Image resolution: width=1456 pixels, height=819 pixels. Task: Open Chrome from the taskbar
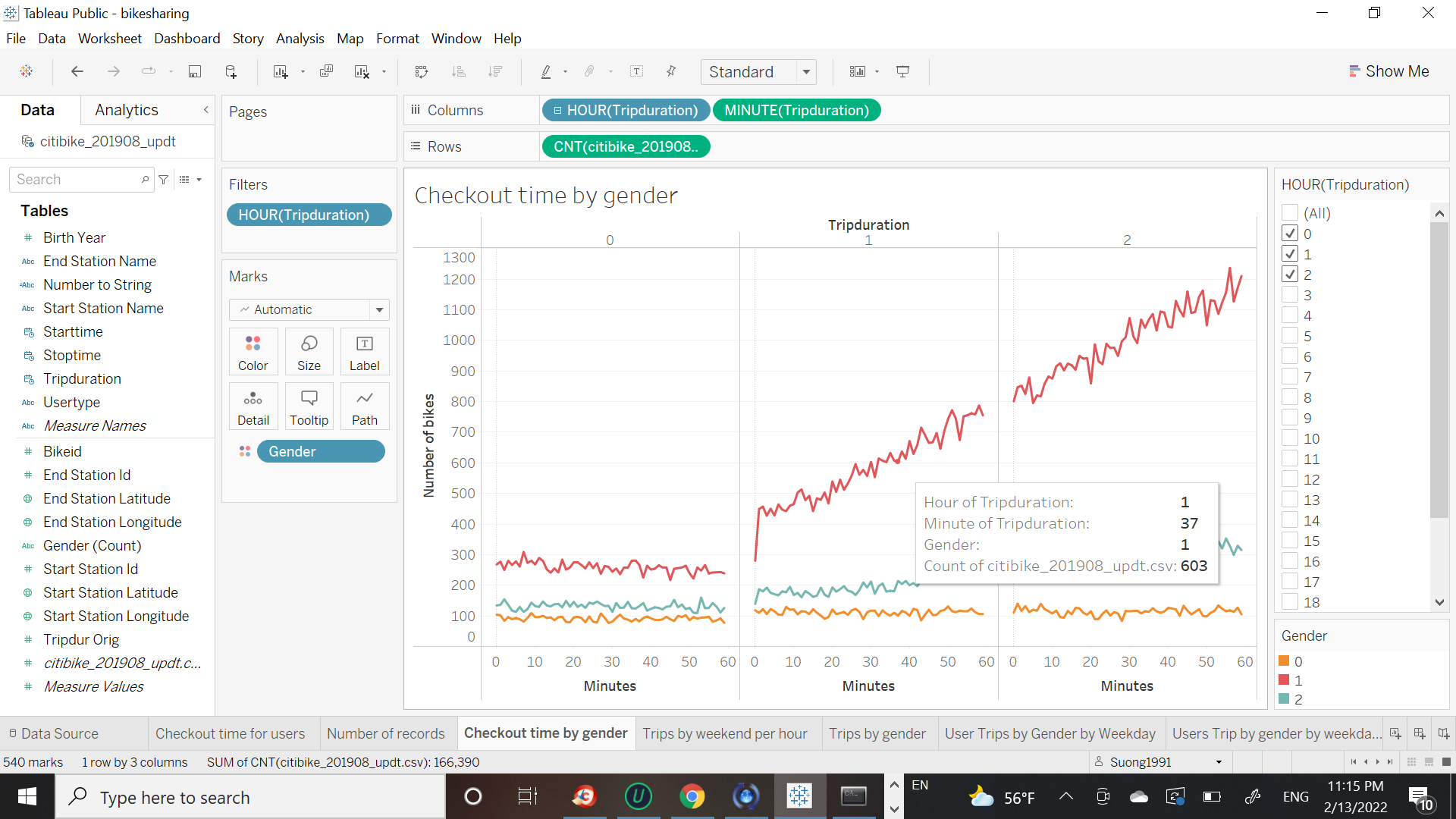click(x=692, y=796)
